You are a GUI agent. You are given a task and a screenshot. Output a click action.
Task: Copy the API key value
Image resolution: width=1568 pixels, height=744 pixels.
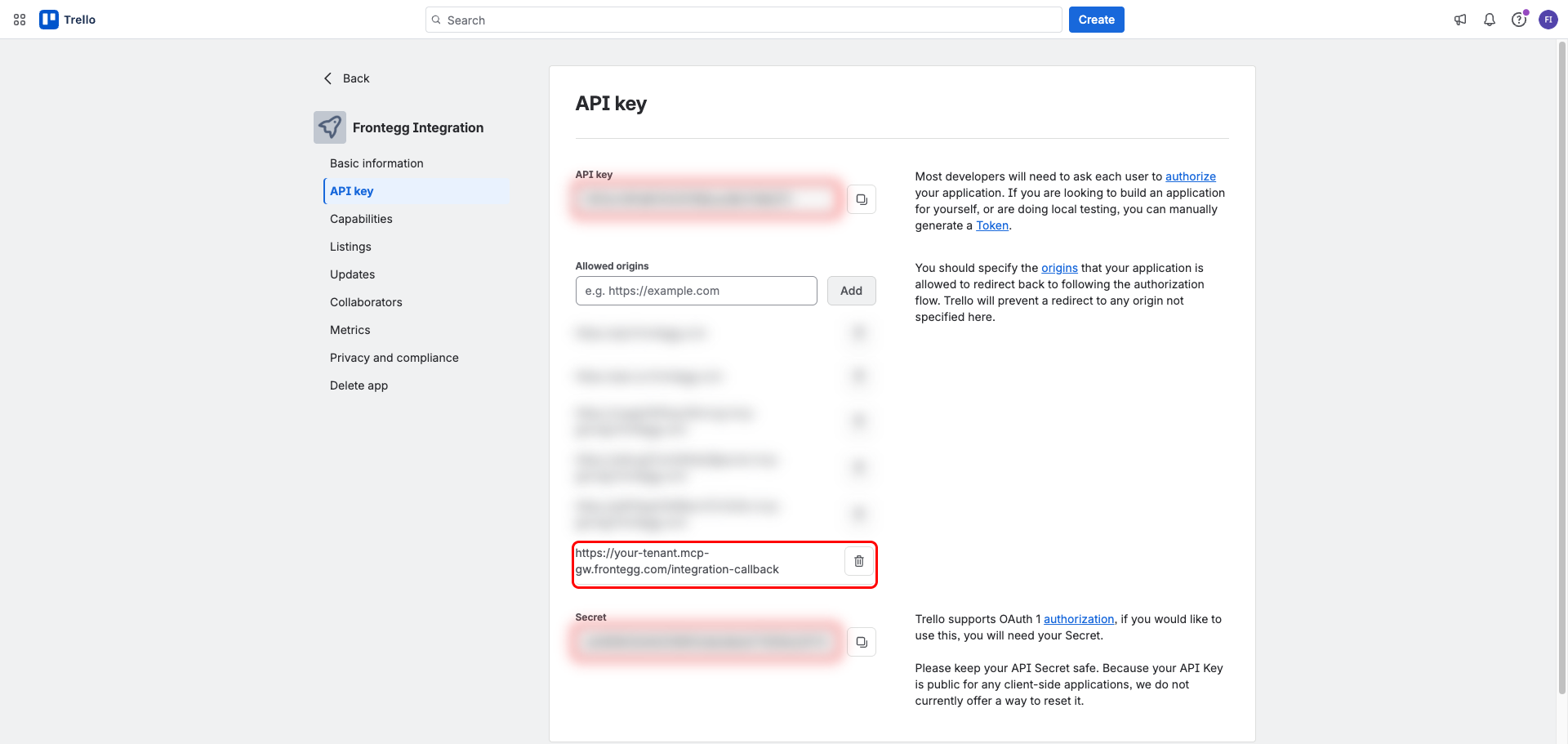(x=862, y=199)
